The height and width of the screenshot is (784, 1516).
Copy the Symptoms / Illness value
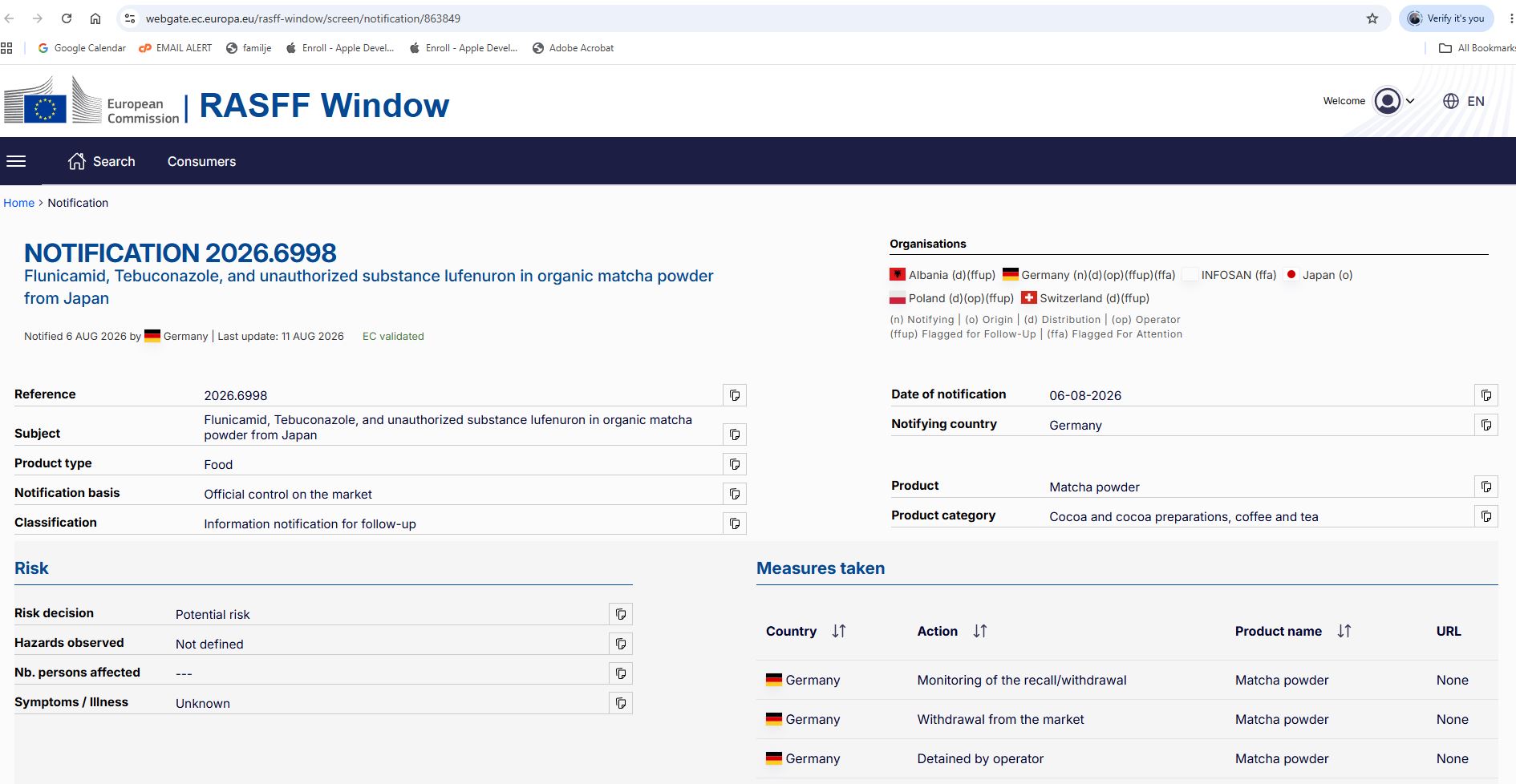tap(621, 703)
